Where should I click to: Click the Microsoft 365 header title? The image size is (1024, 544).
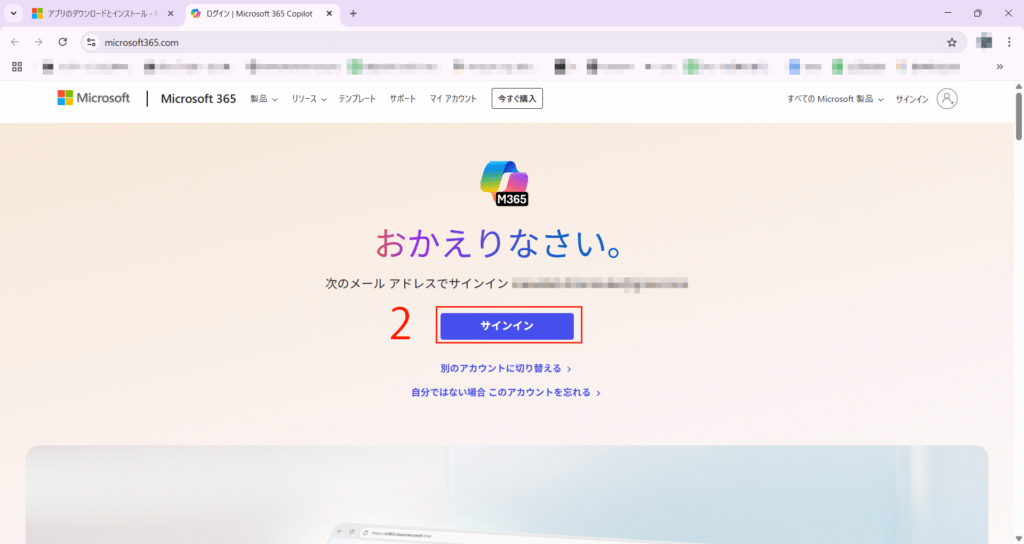(x=198, y=99)
